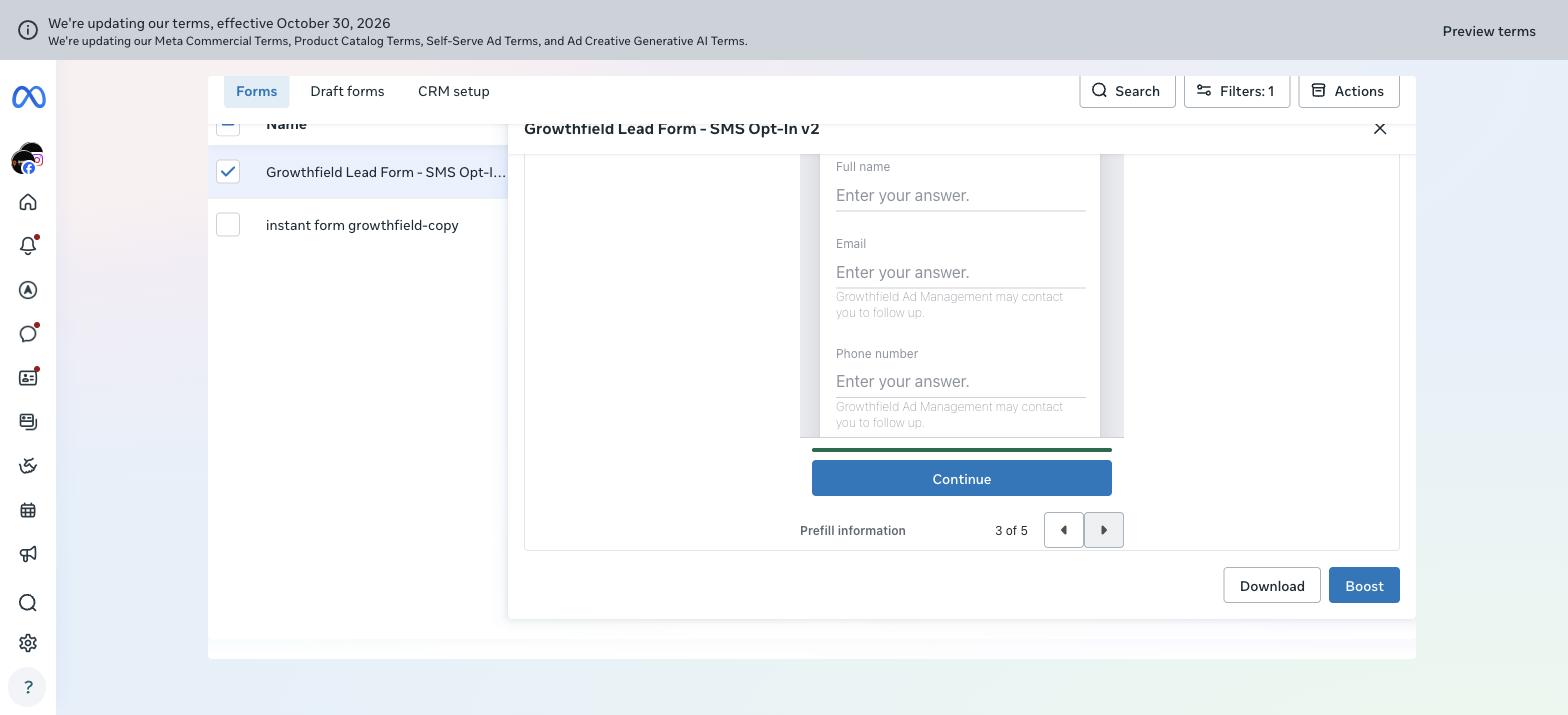Open the stacked cards content icon
1568x715 pixels.
point(28,422)
